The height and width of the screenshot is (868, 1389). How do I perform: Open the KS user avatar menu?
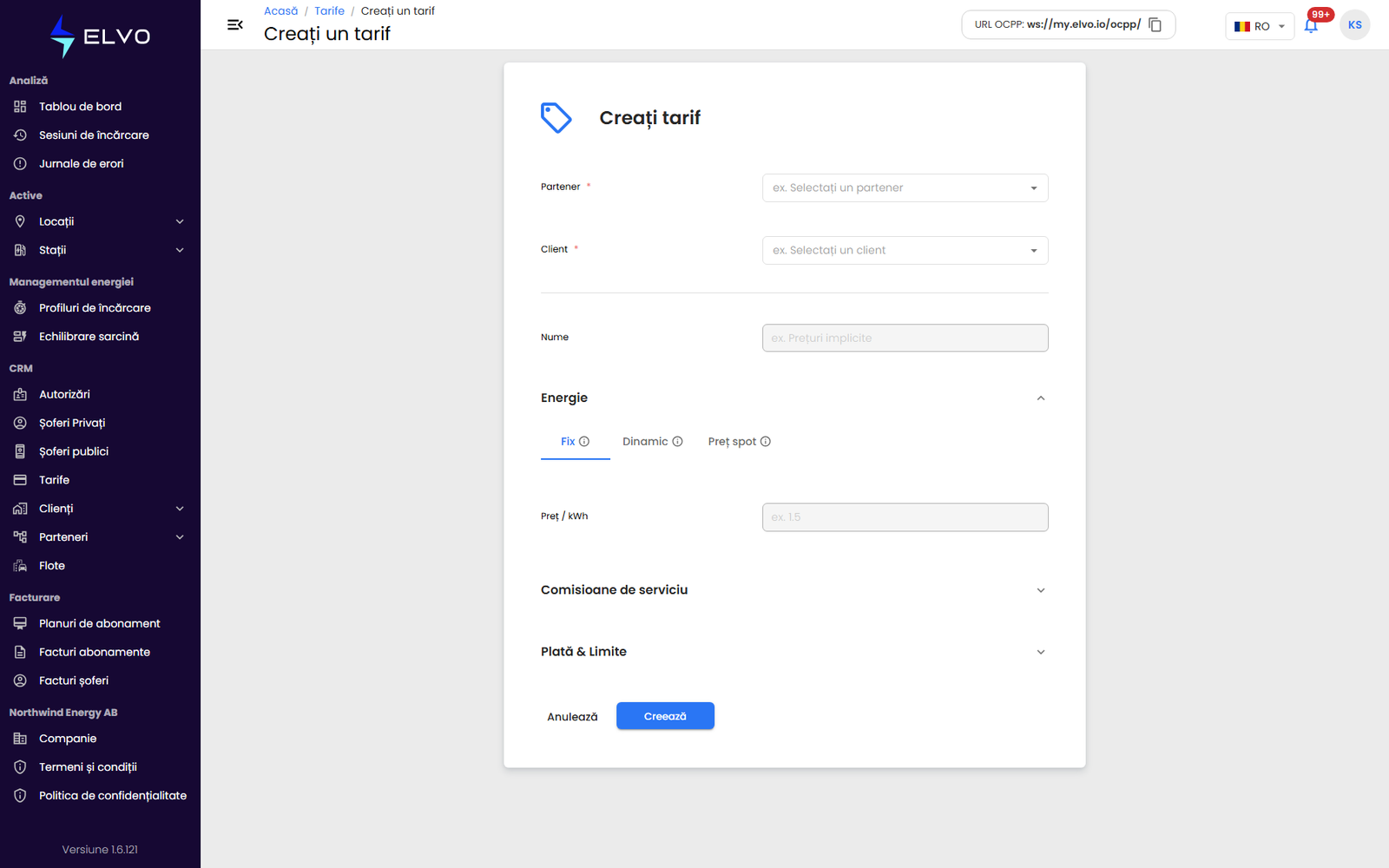[x=1354, y=25]
